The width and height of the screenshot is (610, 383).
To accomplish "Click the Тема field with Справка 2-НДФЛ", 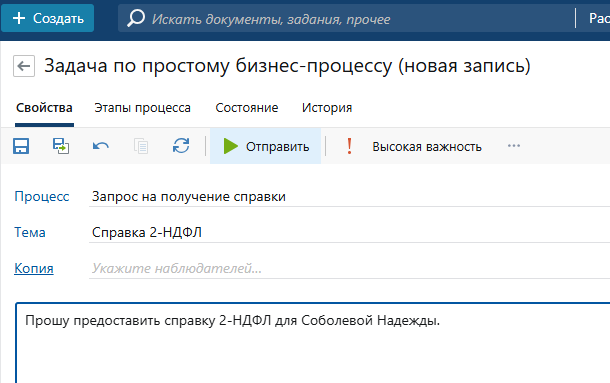I will click(x=349, y=232).
